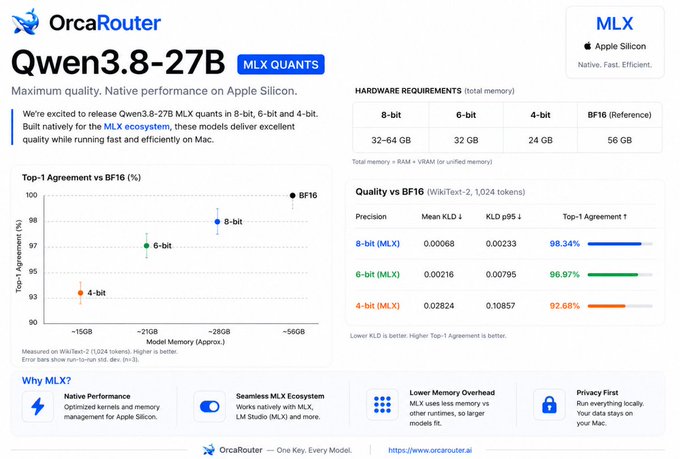Click the lightning bolt Native Performance icon
This screenshot has width=680, height=459.
[x=38, y=407]
